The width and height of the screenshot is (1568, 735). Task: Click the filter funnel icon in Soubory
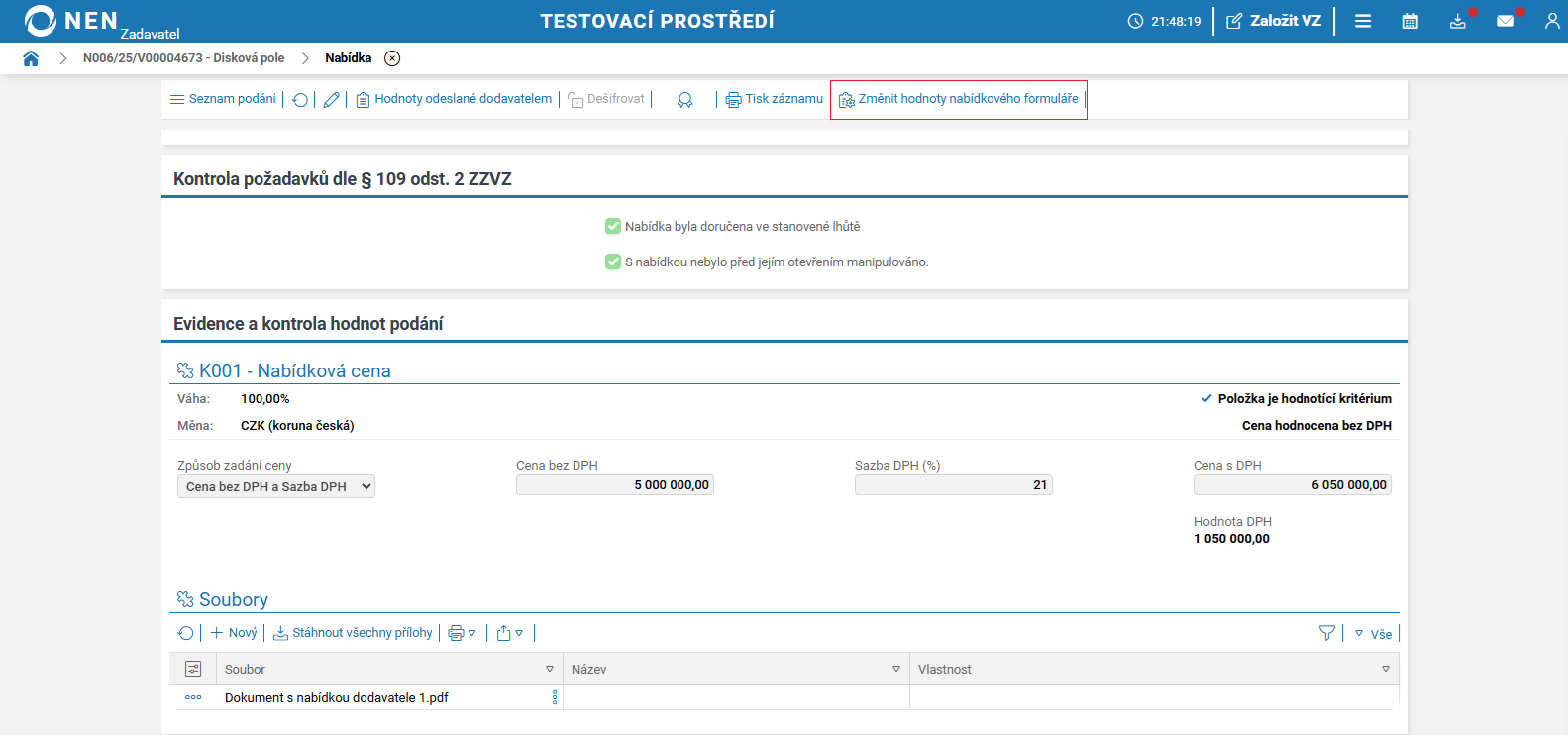pos(1327,633)
